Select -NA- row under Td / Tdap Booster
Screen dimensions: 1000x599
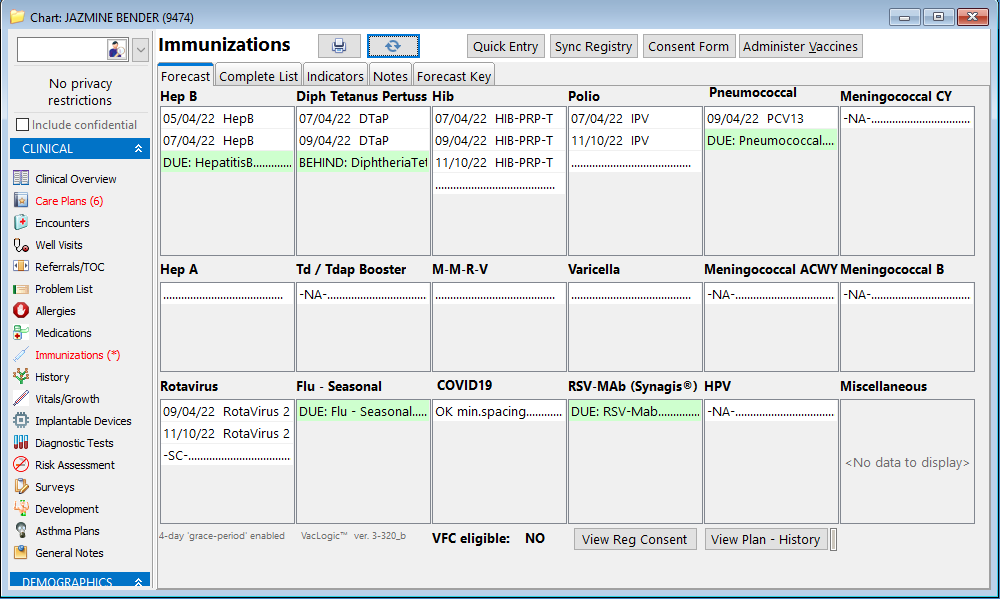point(363,295)
